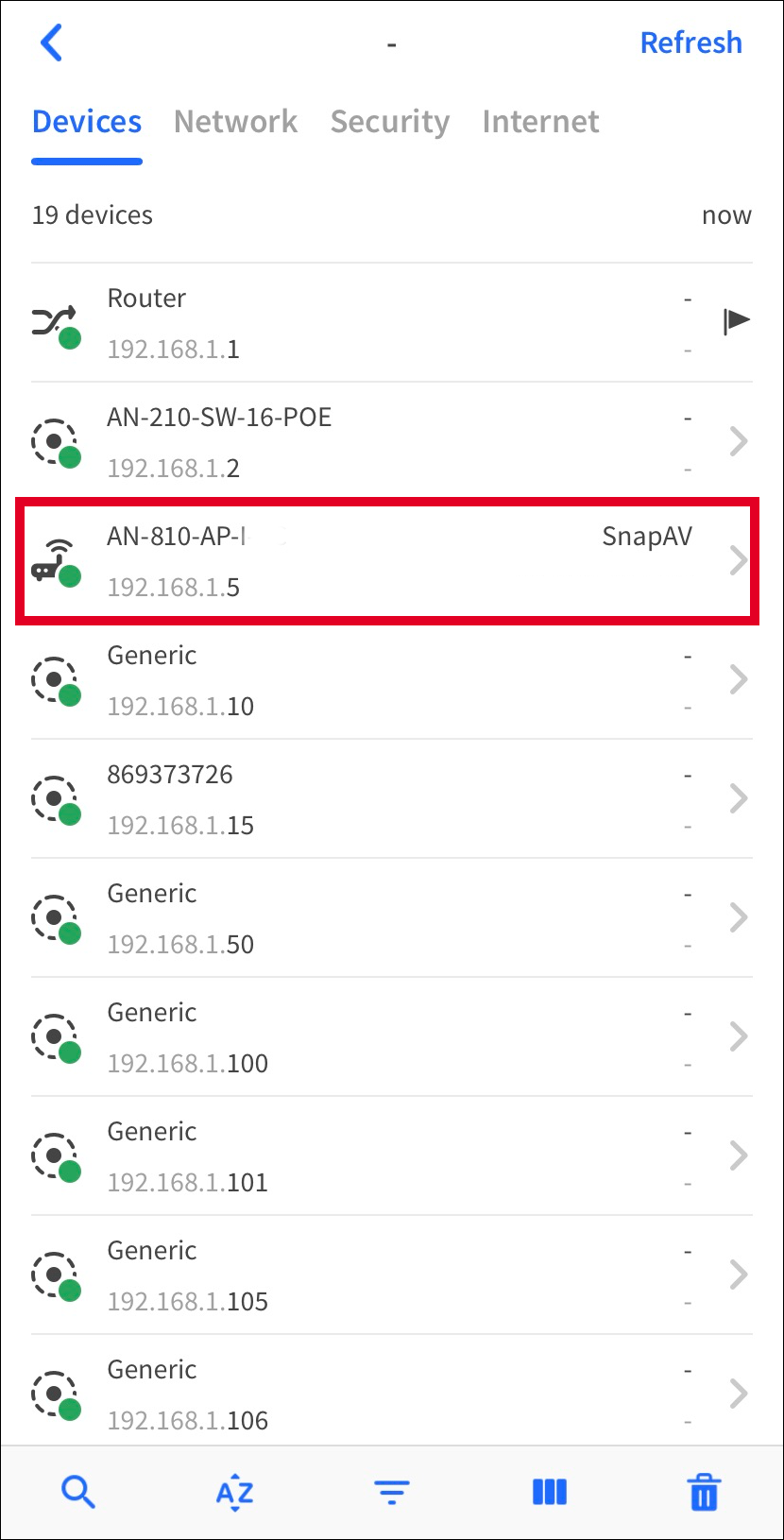784x1540 pixels.
Task: Switch to the Network tab
Action: pyautogui.click(x=235, y=122)
